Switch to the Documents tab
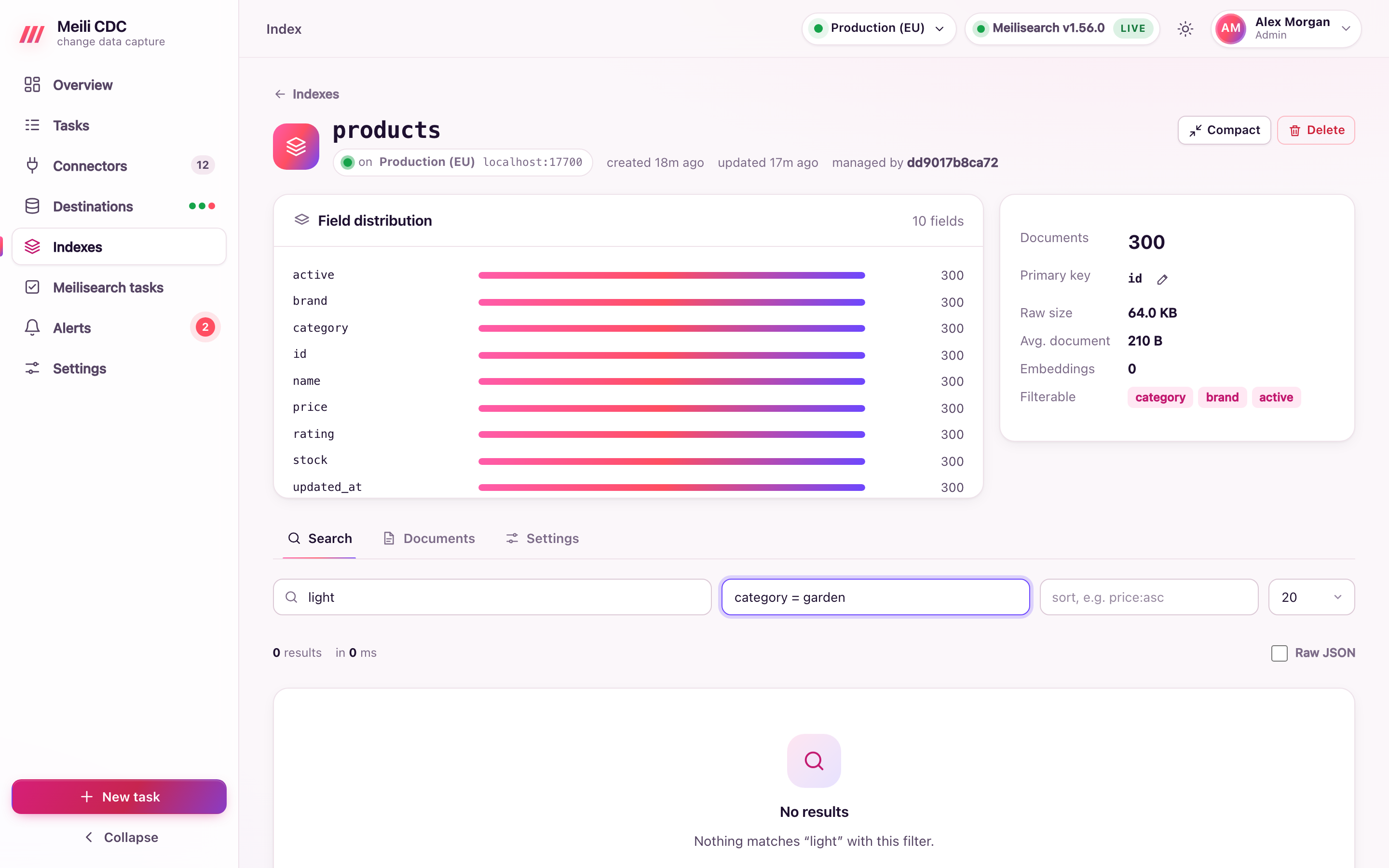The image size is (1389, 868). (x=429, y=539)
